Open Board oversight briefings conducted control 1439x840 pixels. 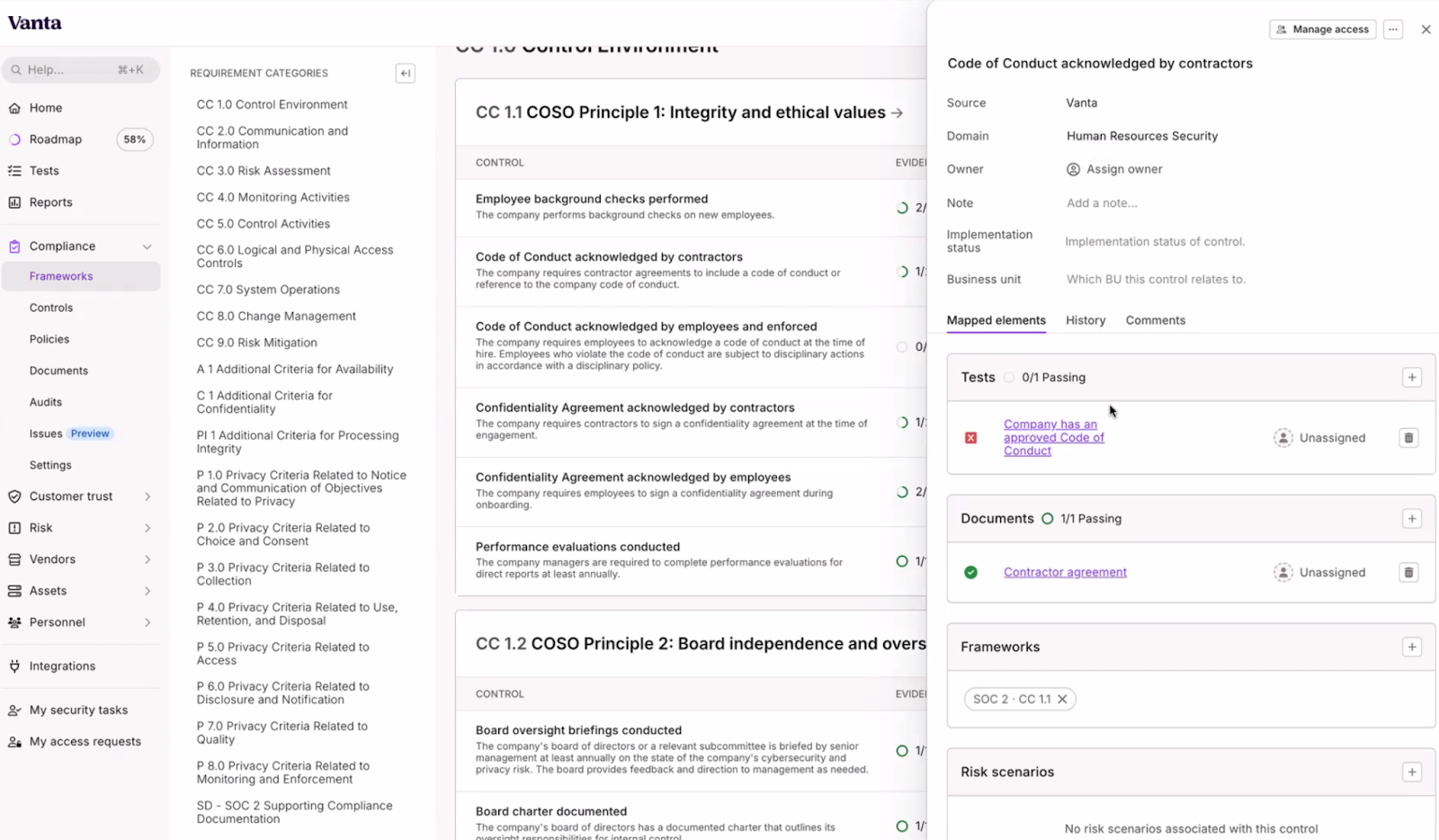[x=578, y=731]
